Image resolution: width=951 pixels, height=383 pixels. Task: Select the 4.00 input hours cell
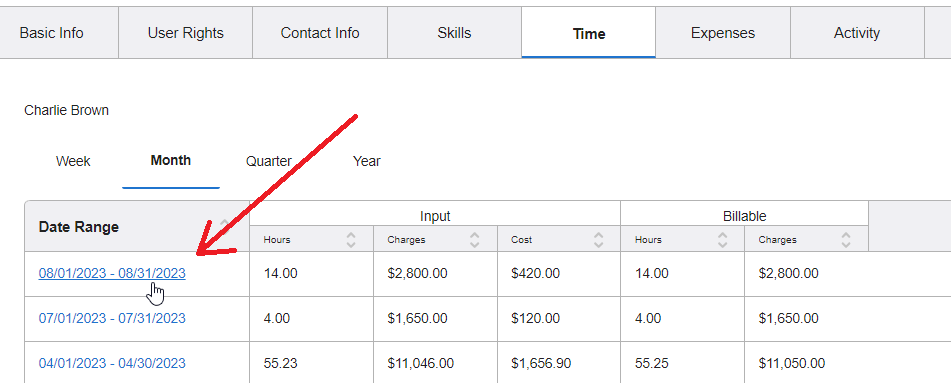pos(311,319)
